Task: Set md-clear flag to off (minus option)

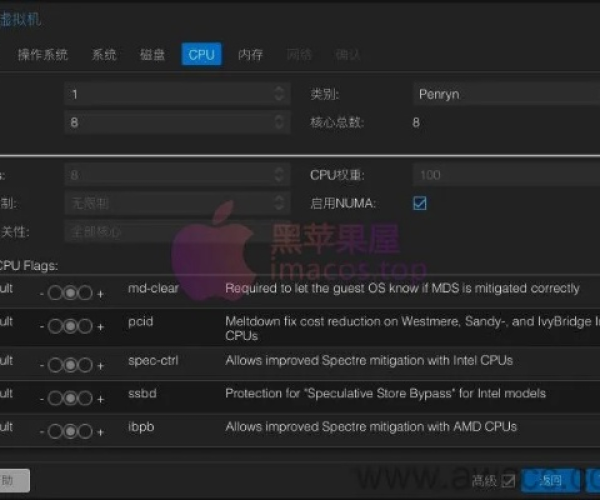Action: point(55,293)
